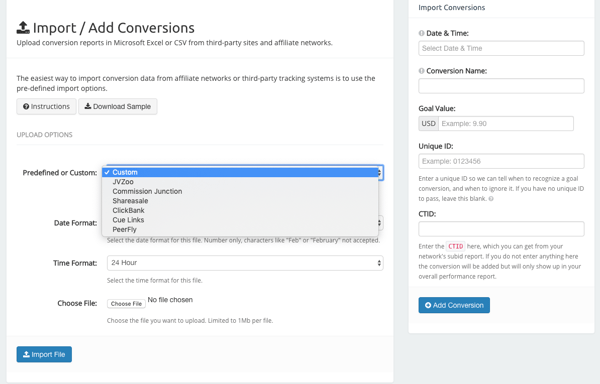The width and height of the screenshot is (600, 384).
Task: Choose JVZoo from the predefined list
Action: pyautogui.click(x=240, y=182)
